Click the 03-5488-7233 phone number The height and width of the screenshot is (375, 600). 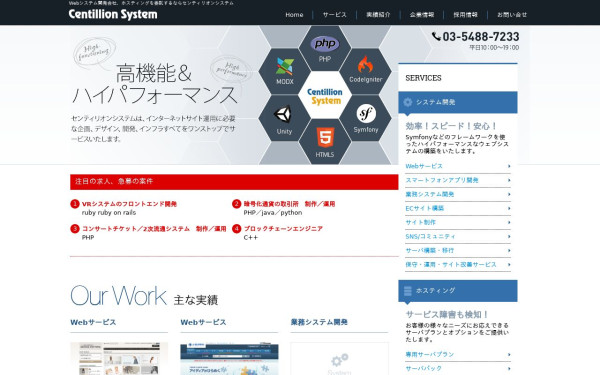[481, 37]
